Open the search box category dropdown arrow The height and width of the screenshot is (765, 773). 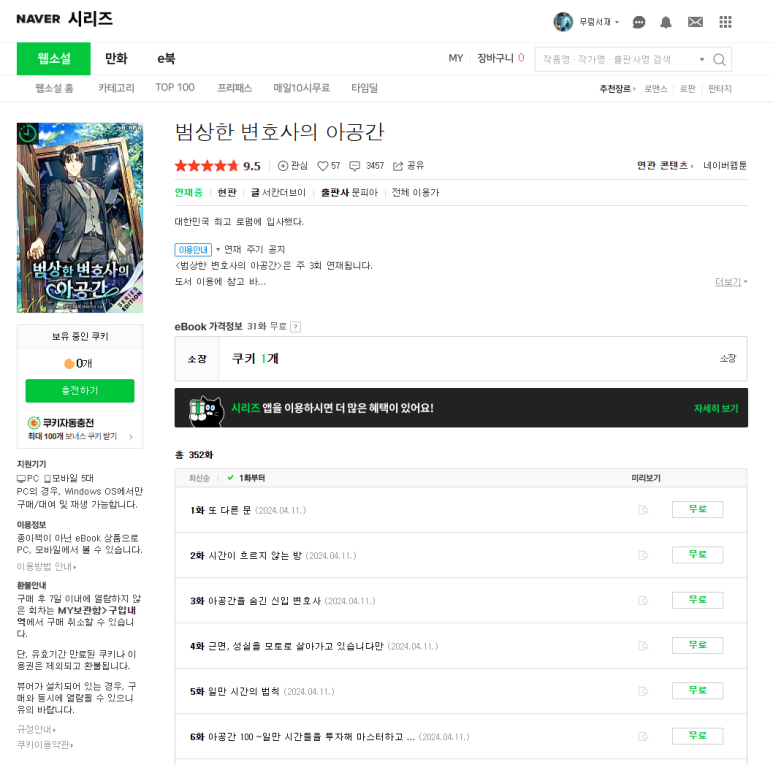(x=702, y=60)
